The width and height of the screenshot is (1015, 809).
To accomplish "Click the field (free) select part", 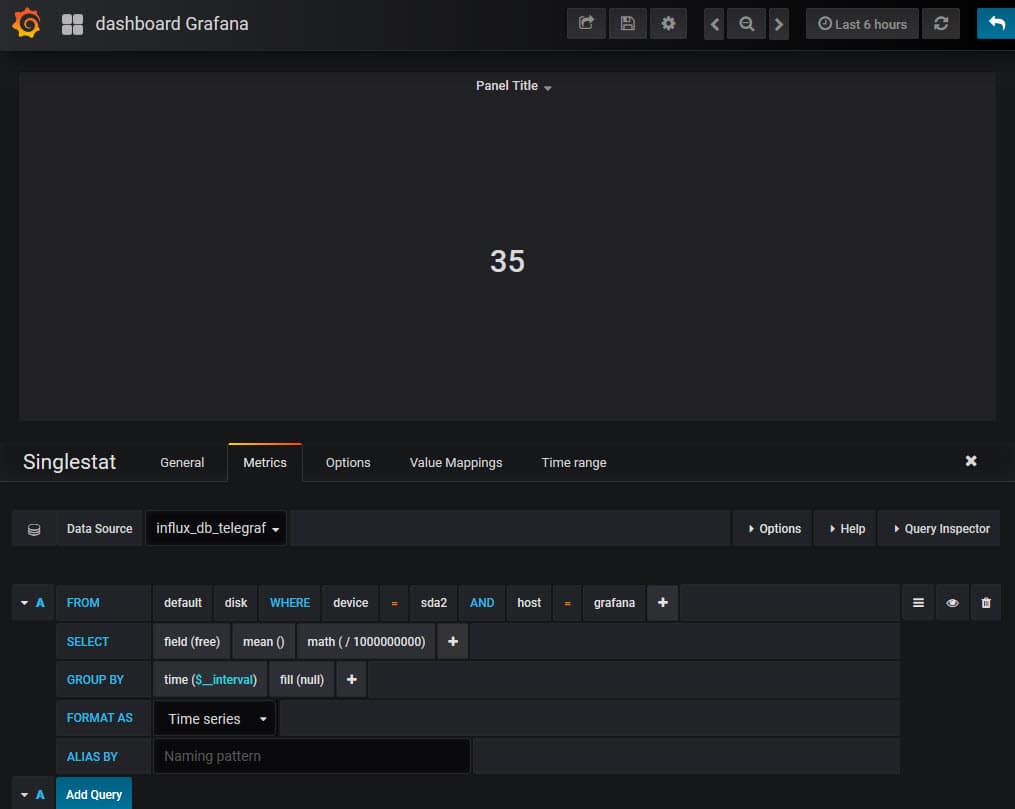I will 192,641.
